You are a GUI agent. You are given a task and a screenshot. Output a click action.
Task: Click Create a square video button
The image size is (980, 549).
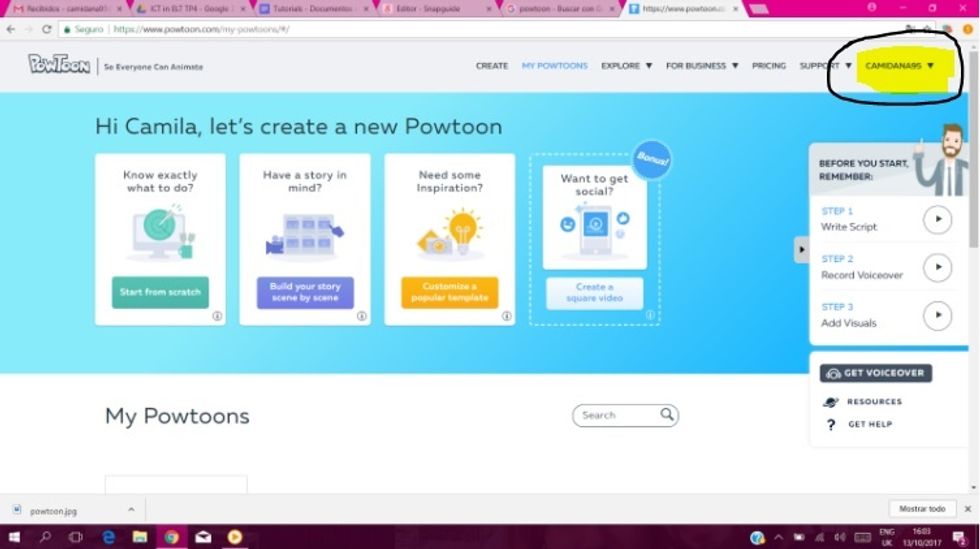point(594,293)
